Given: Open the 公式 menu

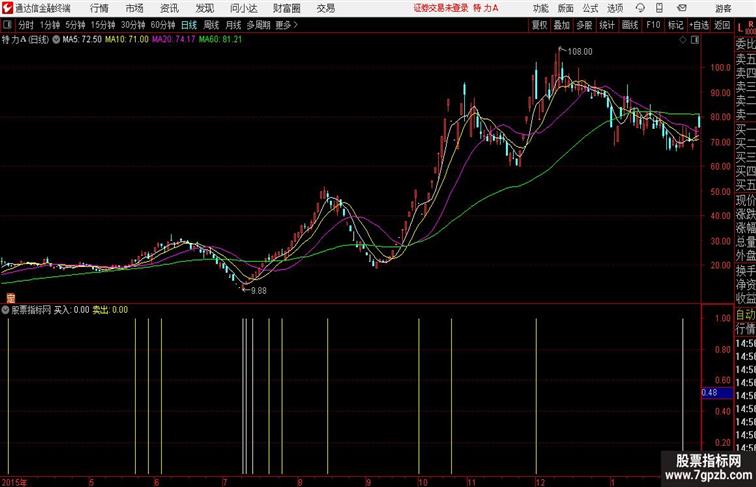Looking at the screenshot, I should (590, 8).
